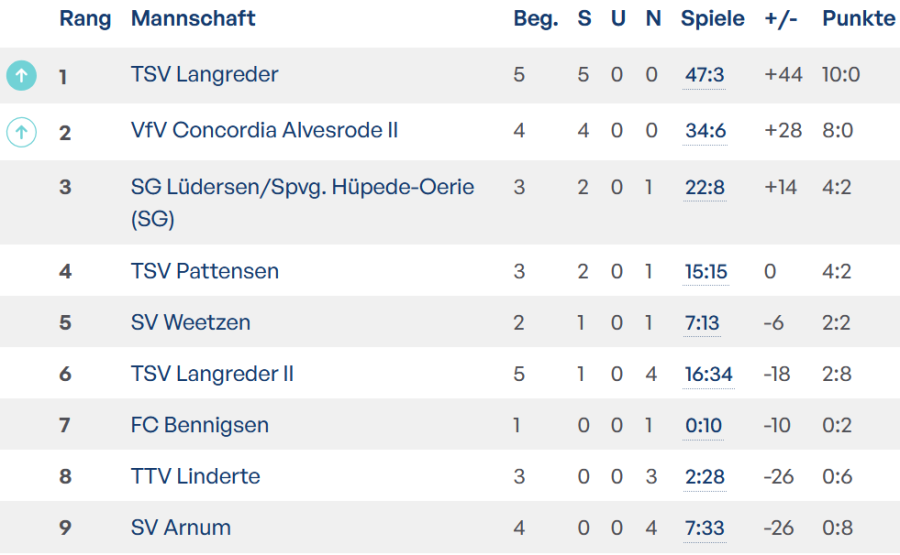The height and width of the screenshot is (555, 900).
Task: Open the 34:6 games score details
Action: coord(705,131)
